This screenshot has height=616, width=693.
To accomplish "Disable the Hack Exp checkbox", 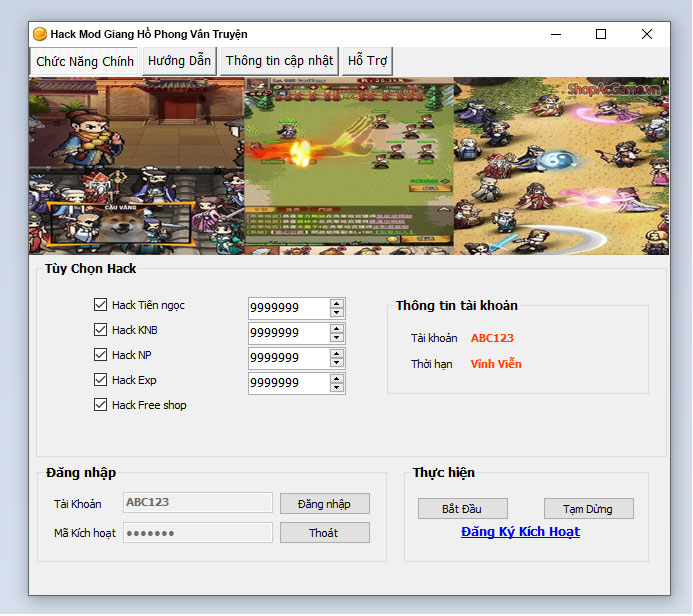I will pos(100,380).
